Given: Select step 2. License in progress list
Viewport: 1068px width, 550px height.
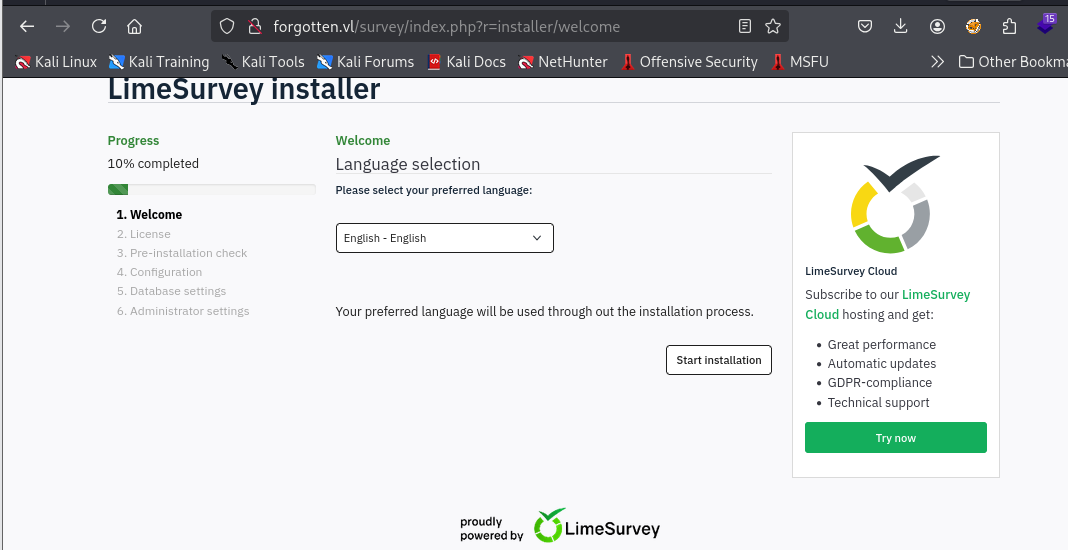Looking at the screenshot, I should click(144, 234).
